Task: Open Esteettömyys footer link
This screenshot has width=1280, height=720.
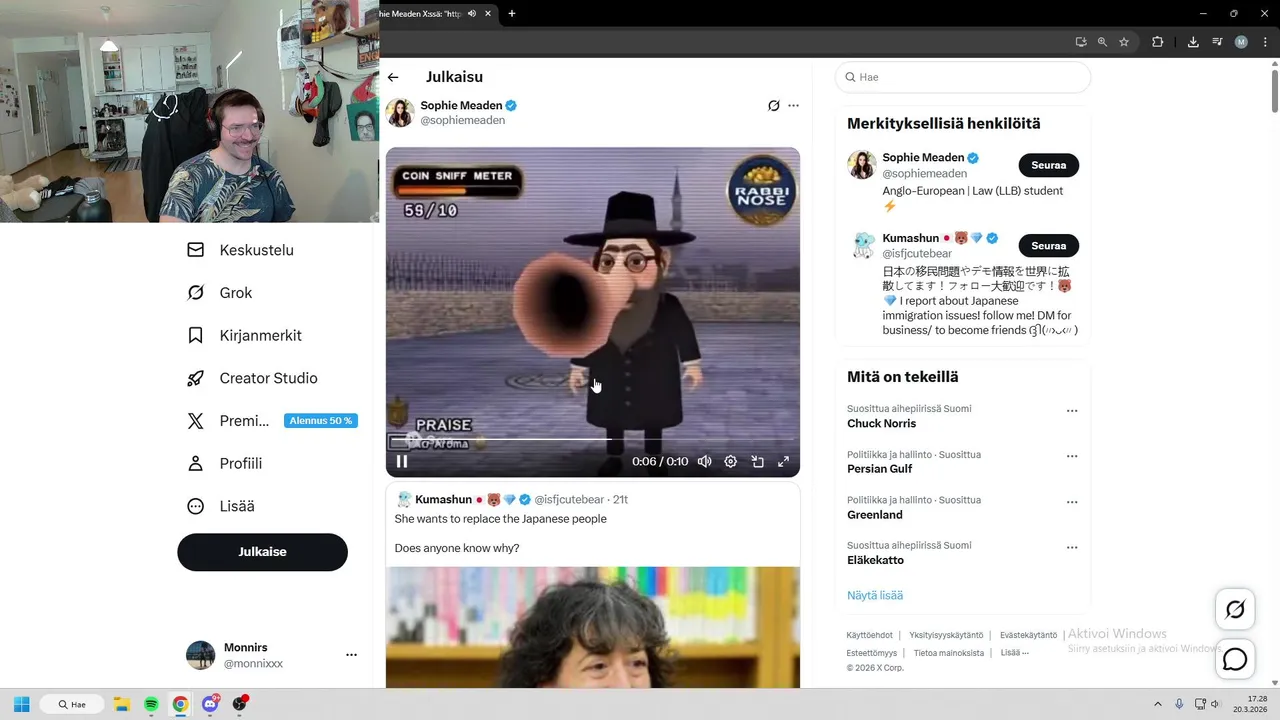Action: tap(872, 653)
